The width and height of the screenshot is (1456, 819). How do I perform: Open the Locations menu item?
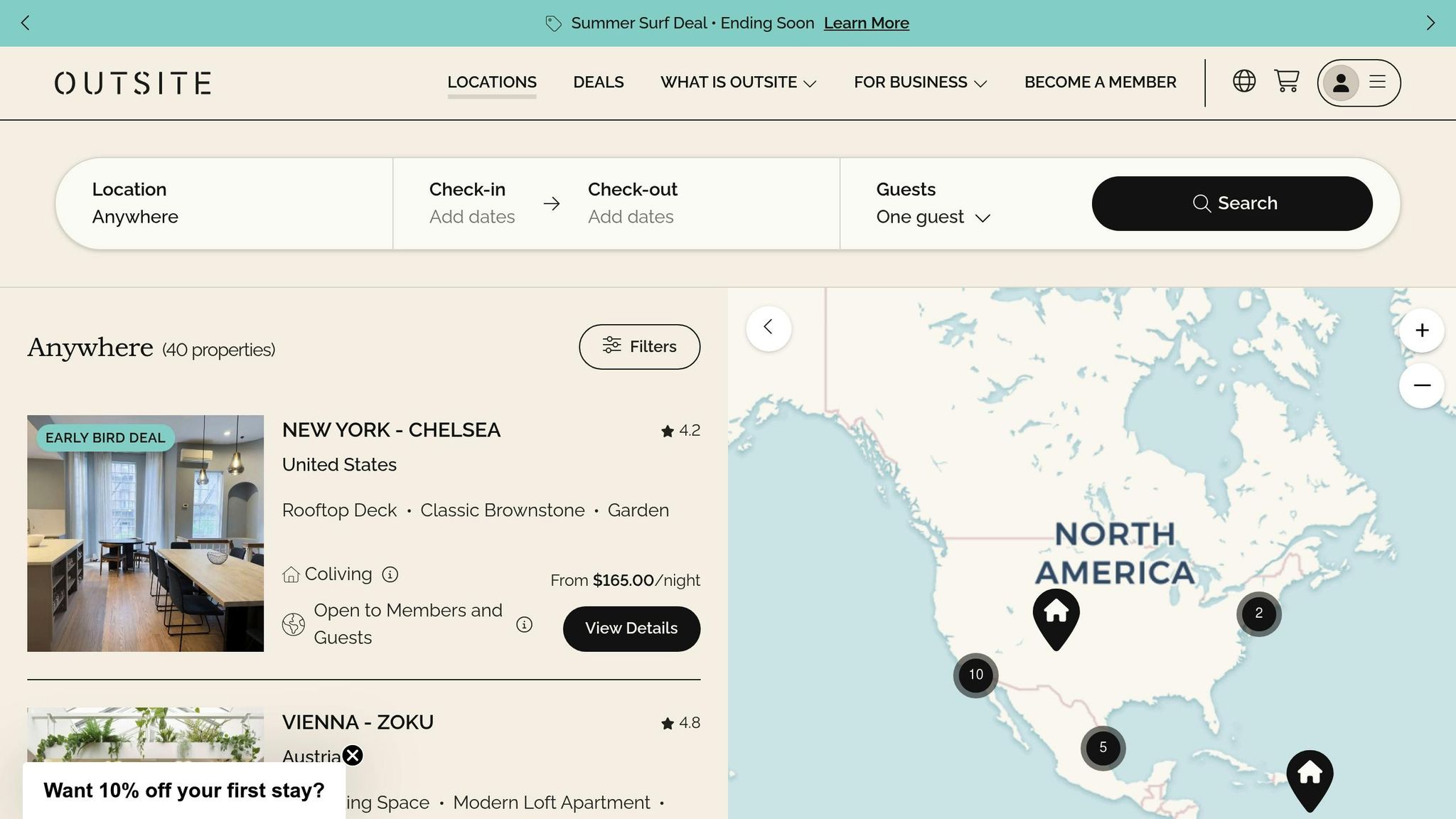pos(492,82)
